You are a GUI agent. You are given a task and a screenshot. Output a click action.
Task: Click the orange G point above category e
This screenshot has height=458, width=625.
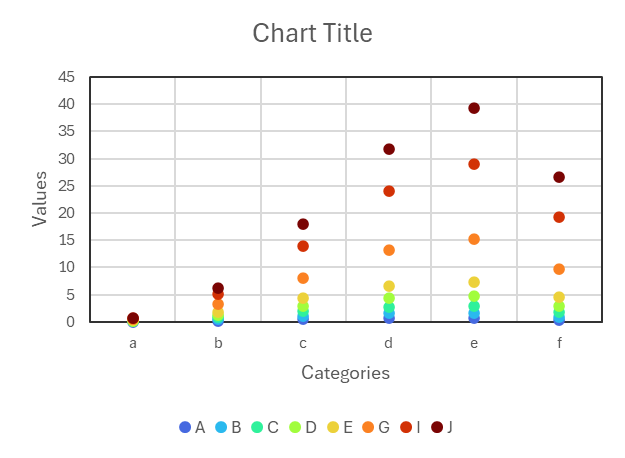coord(474,239)
